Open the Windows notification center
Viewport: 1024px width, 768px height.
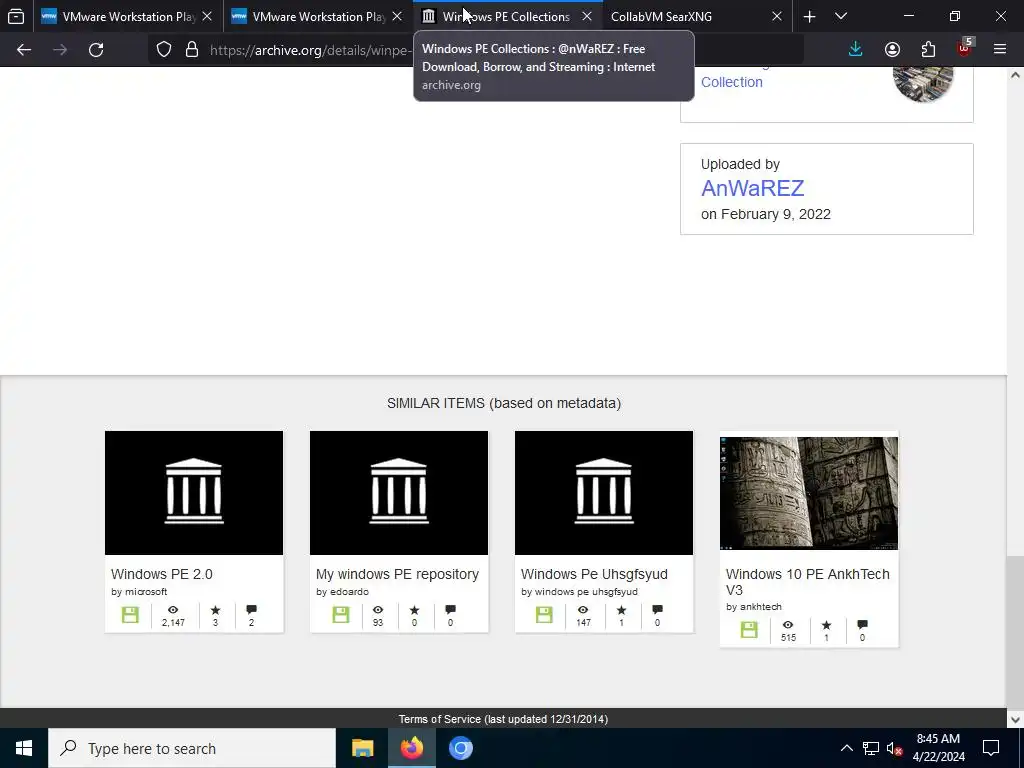pos(991,748)
